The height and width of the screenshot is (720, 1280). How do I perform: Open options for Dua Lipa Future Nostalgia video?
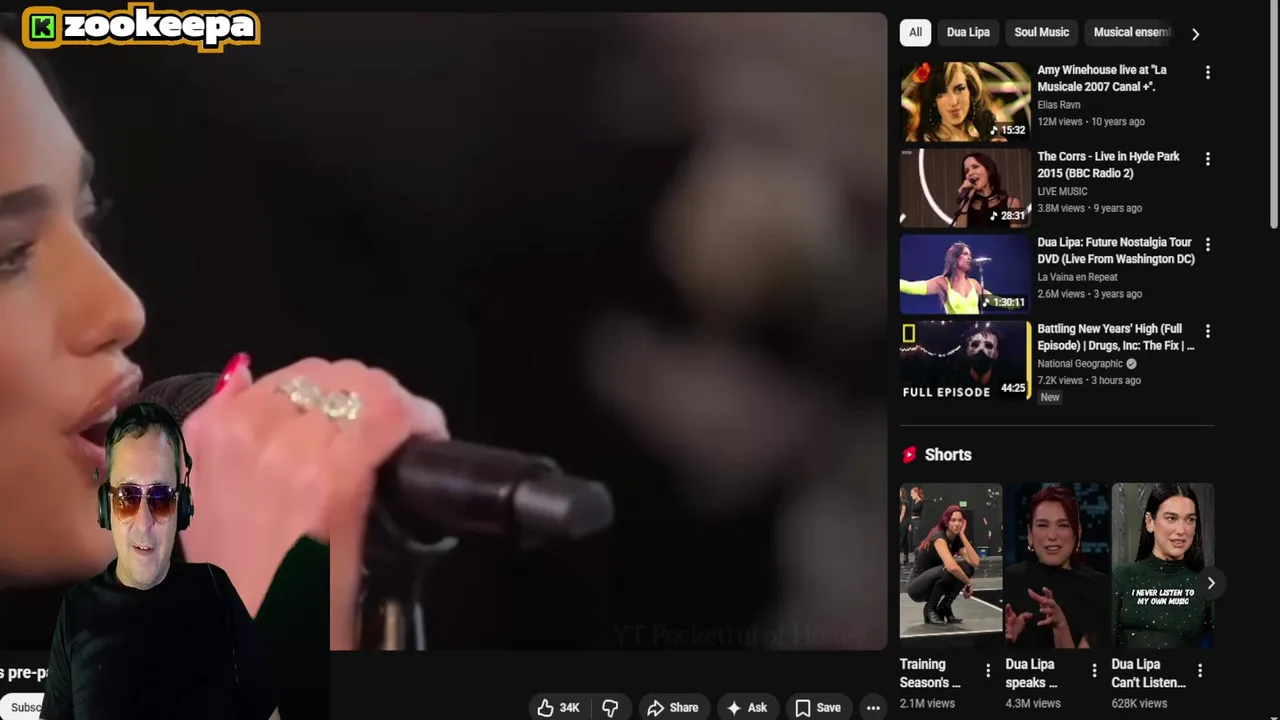click(x=1207, y=245)
